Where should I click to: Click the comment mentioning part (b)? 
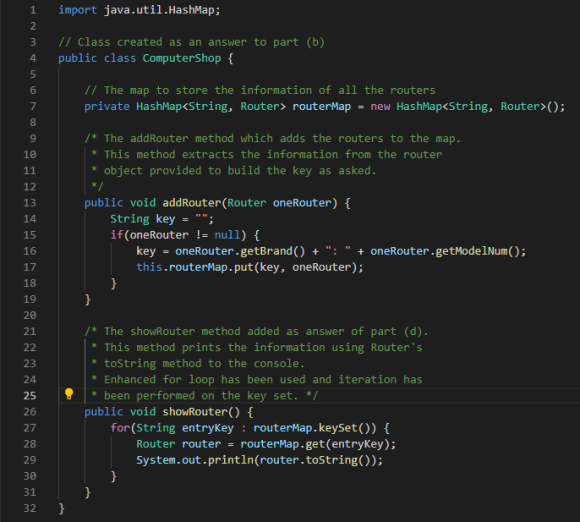coord(191,42)
